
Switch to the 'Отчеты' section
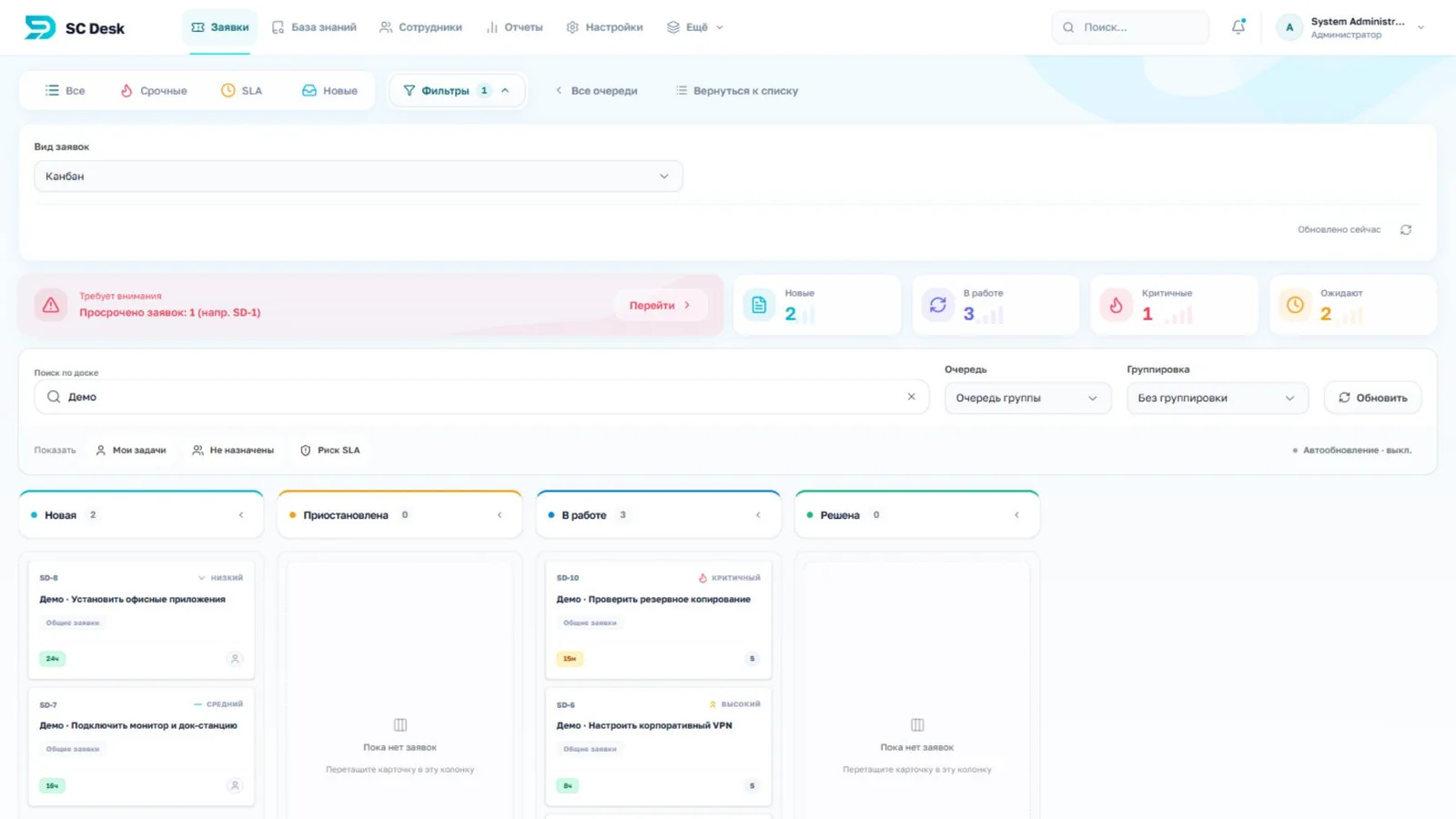coord(514,27)
